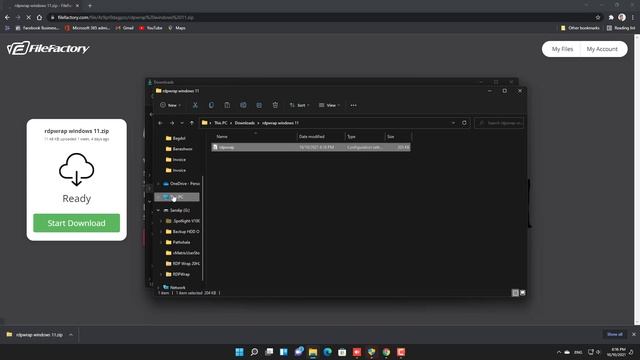640x360 pixels.
Task: Reload the Chrome page with the home icon's neighbor stop button
Action: pyautogui.click(x=28, y=17)
